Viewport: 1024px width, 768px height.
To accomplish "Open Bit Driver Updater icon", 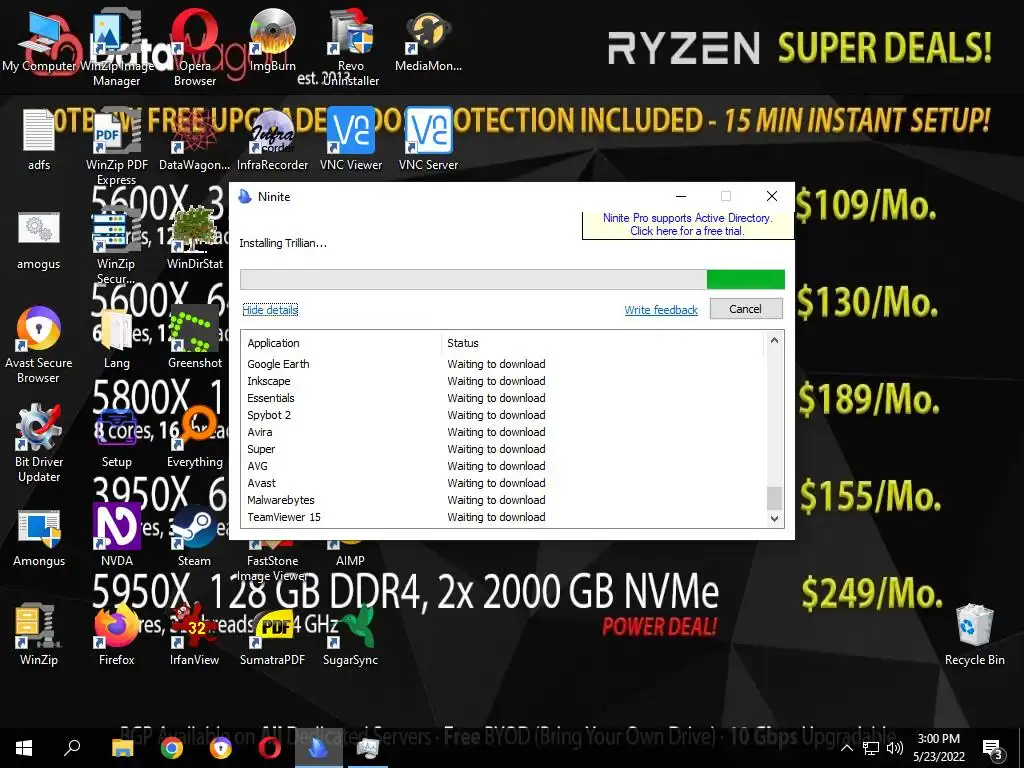I will [39, 444].
